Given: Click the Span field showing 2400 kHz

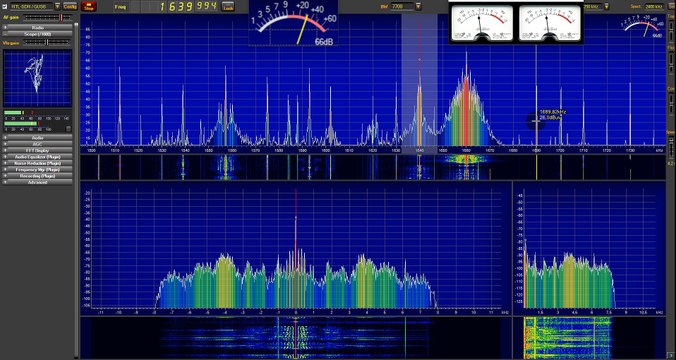Looking at the screenshot, I should pos(654,6).
